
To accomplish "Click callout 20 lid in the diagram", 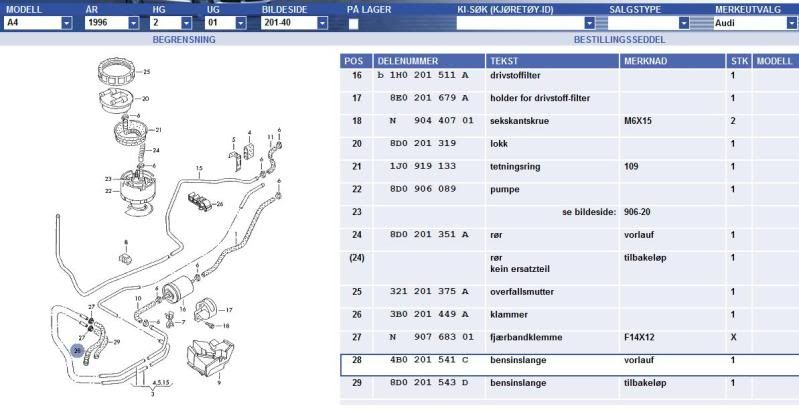I will 145,99.
